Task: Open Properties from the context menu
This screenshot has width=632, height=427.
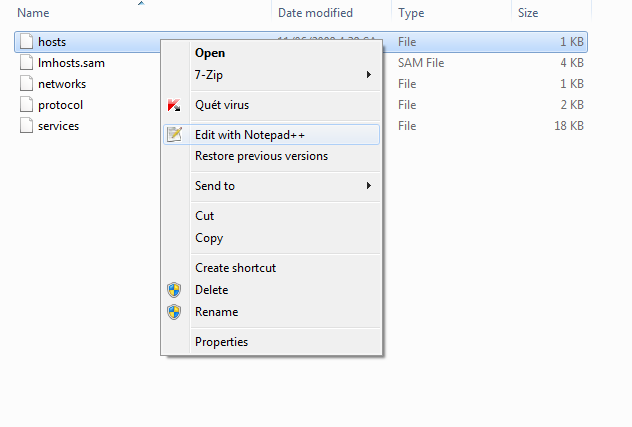Action: (221, 342)
